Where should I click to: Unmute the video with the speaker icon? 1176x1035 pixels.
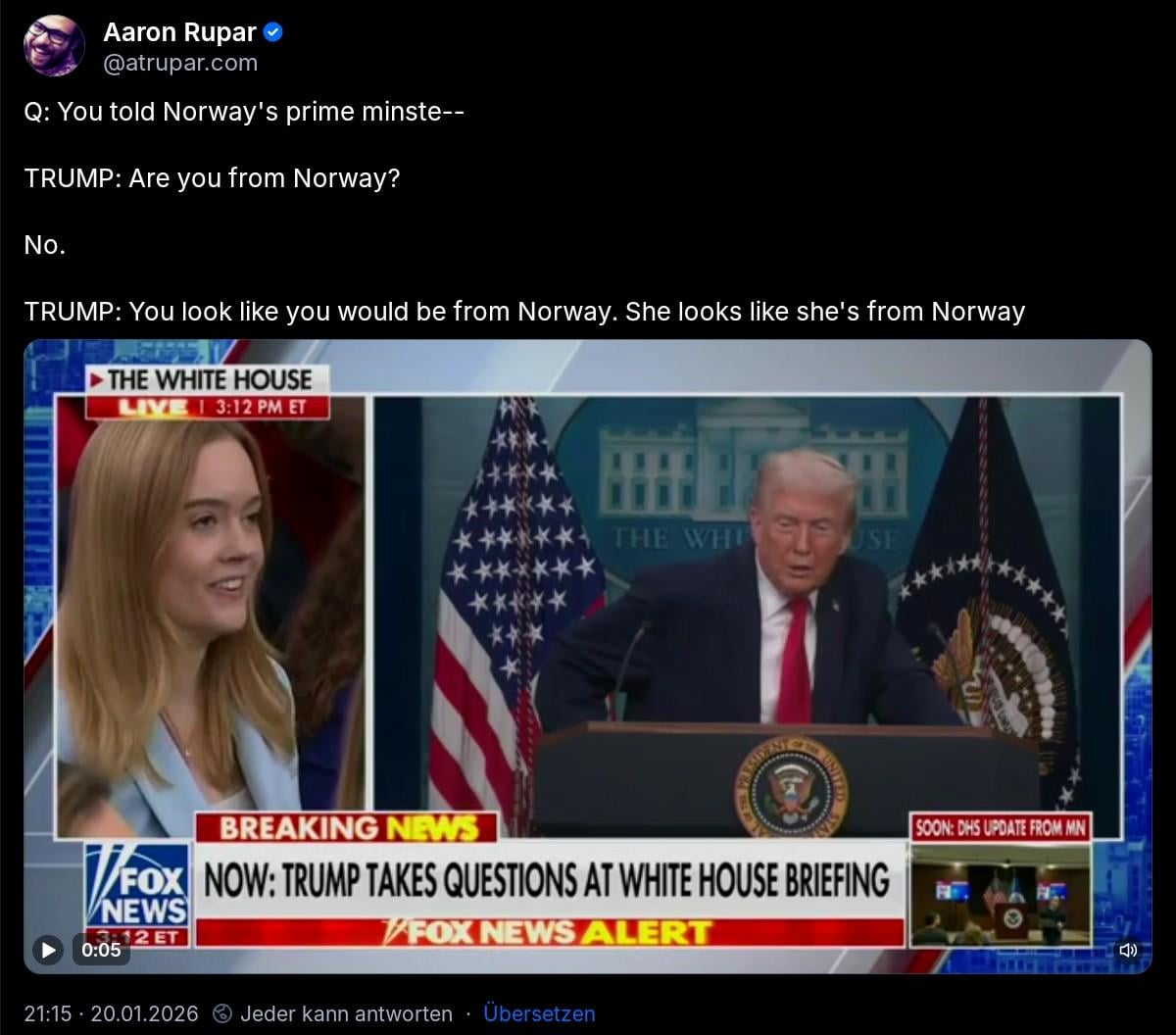[1128, 949]
